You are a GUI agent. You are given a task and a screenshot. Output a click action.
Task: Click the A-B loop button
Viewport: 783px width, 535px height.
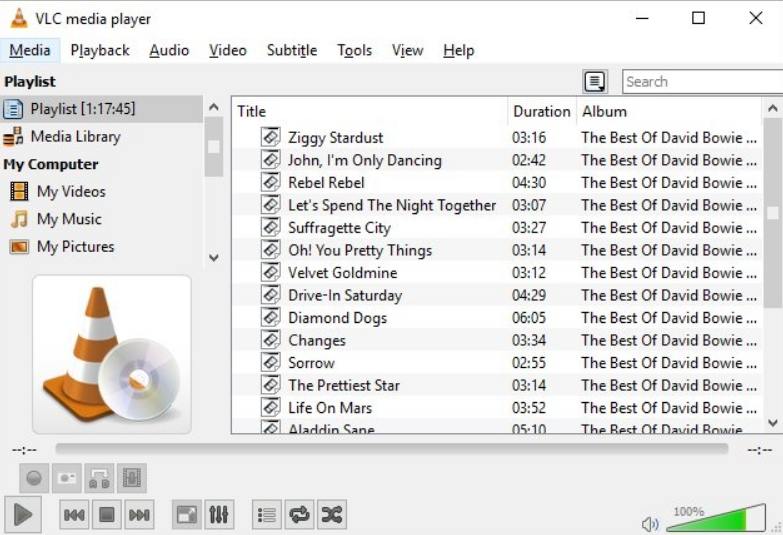click(99, 478)
